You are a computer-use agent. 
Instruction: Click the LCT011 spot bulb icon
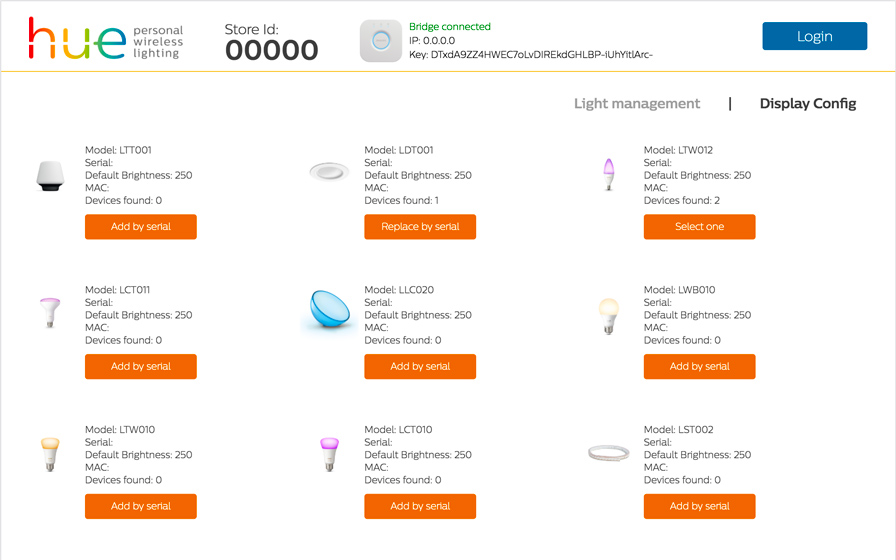click(x=50, y=313)
